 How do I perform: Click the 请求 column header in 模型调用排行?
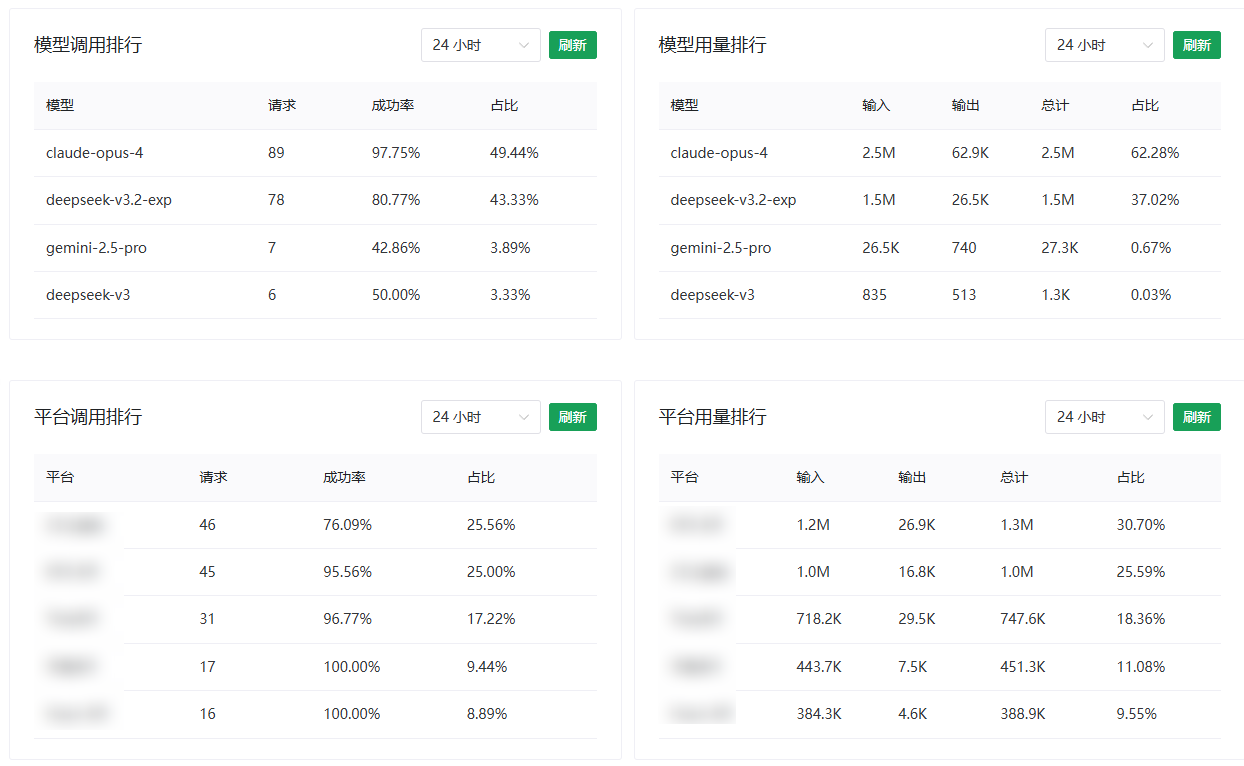tap(281, 105)
